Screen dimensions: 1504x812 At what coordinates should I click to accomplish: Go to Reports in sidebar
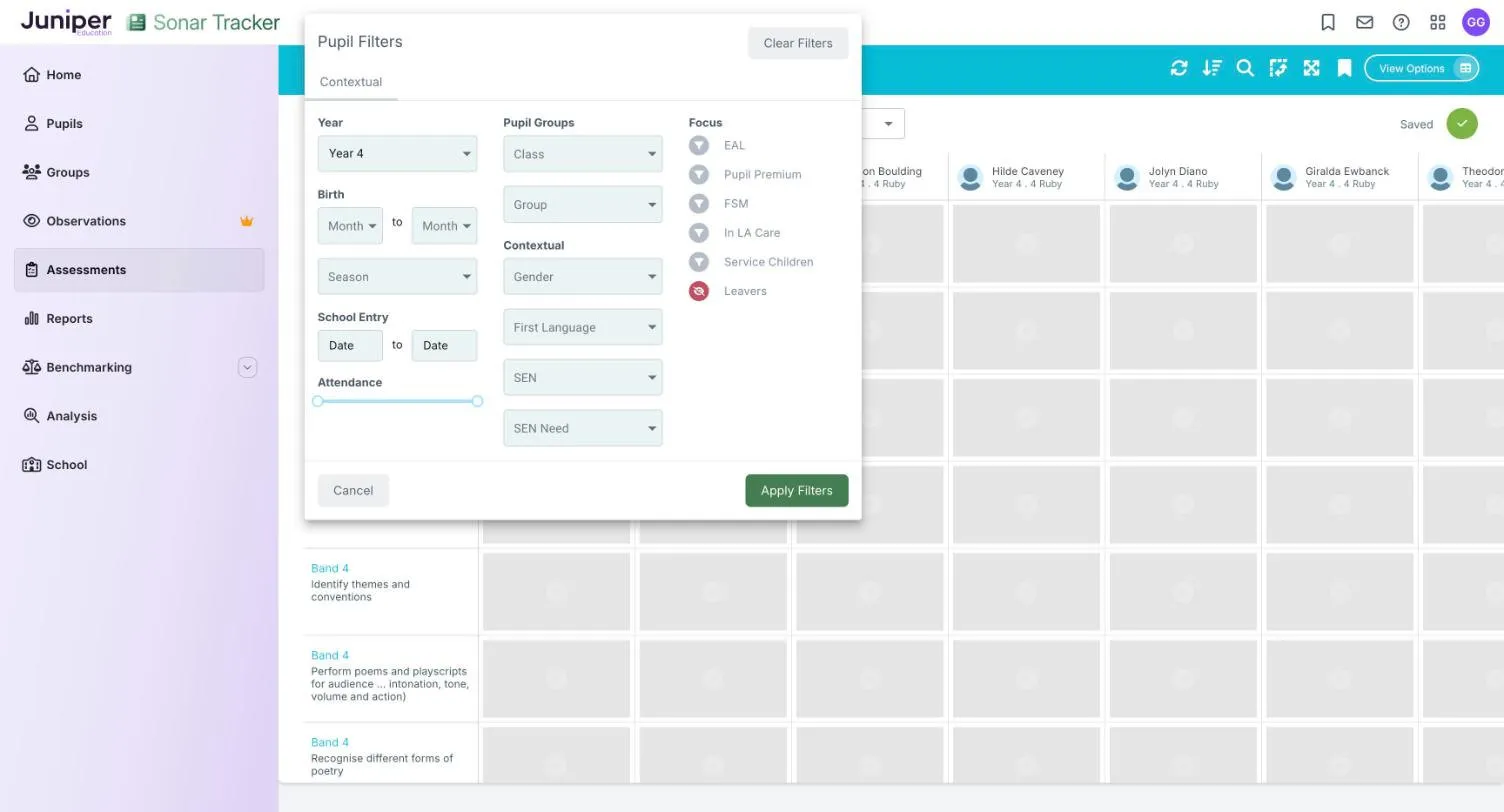(139, 318)
